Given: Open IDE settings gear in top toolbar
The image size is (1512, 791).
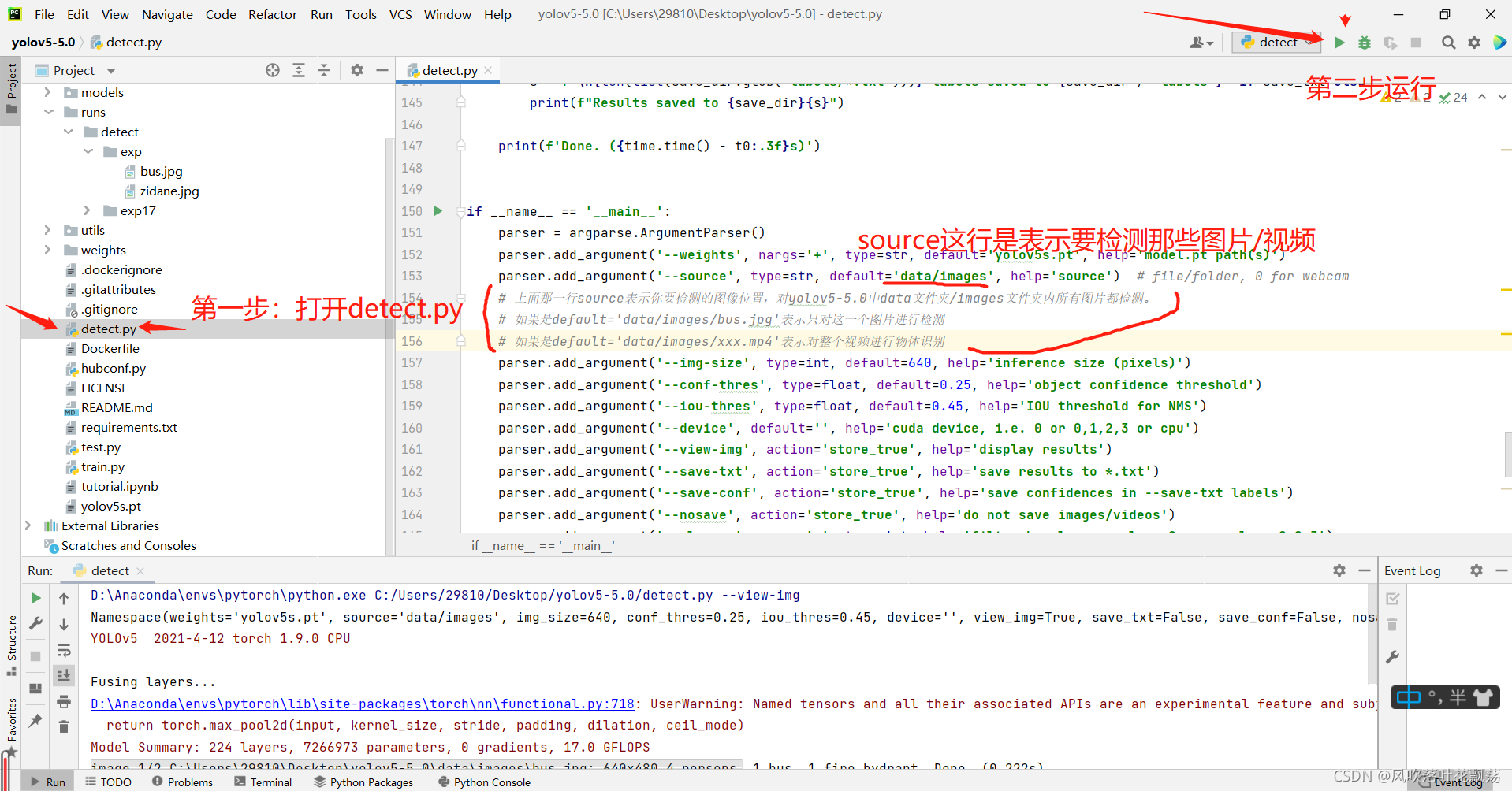Looking at the screenshot, I should [1474, 43].
